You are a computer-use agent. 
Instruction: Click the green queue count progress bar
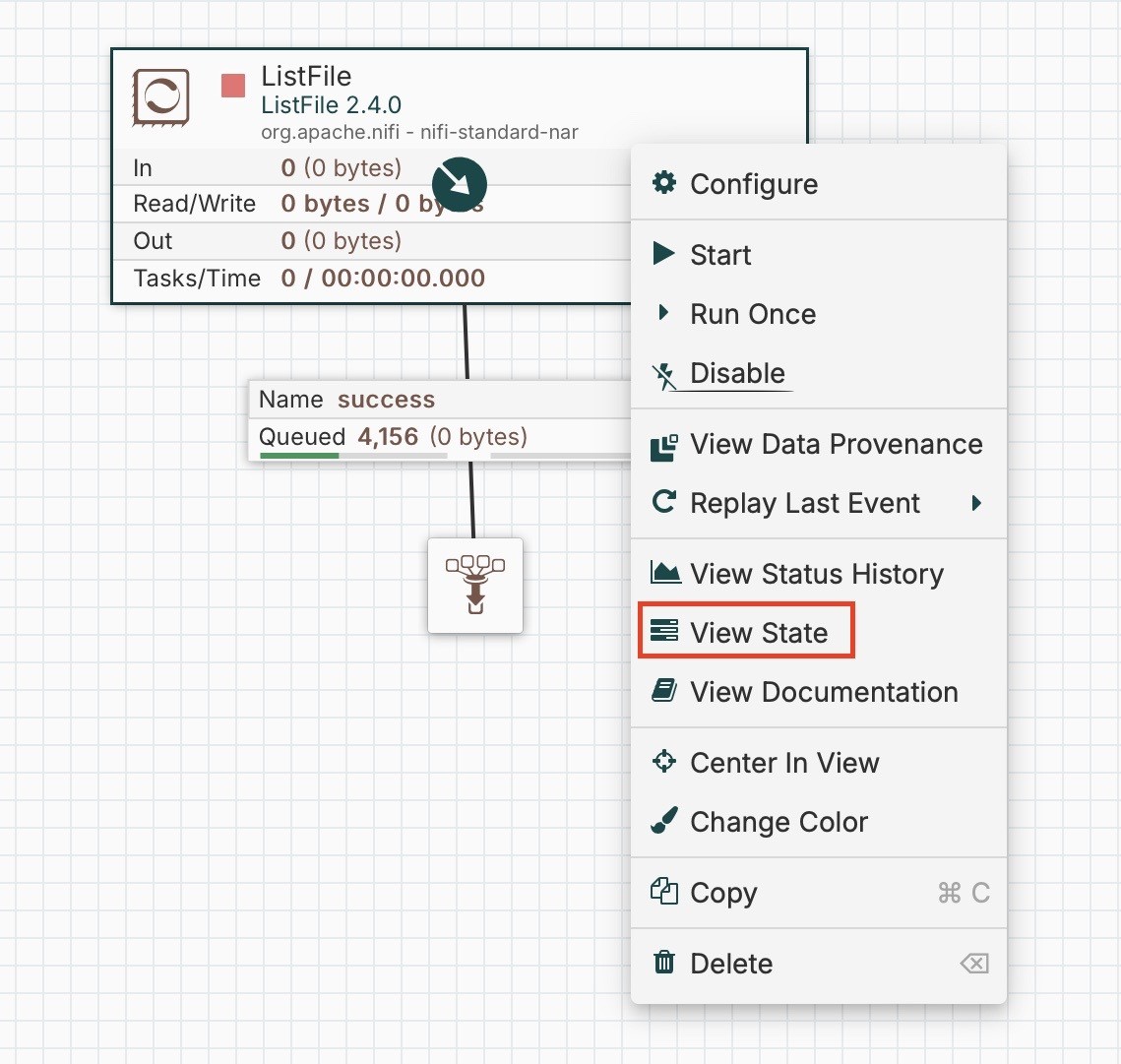pos(299,456)
